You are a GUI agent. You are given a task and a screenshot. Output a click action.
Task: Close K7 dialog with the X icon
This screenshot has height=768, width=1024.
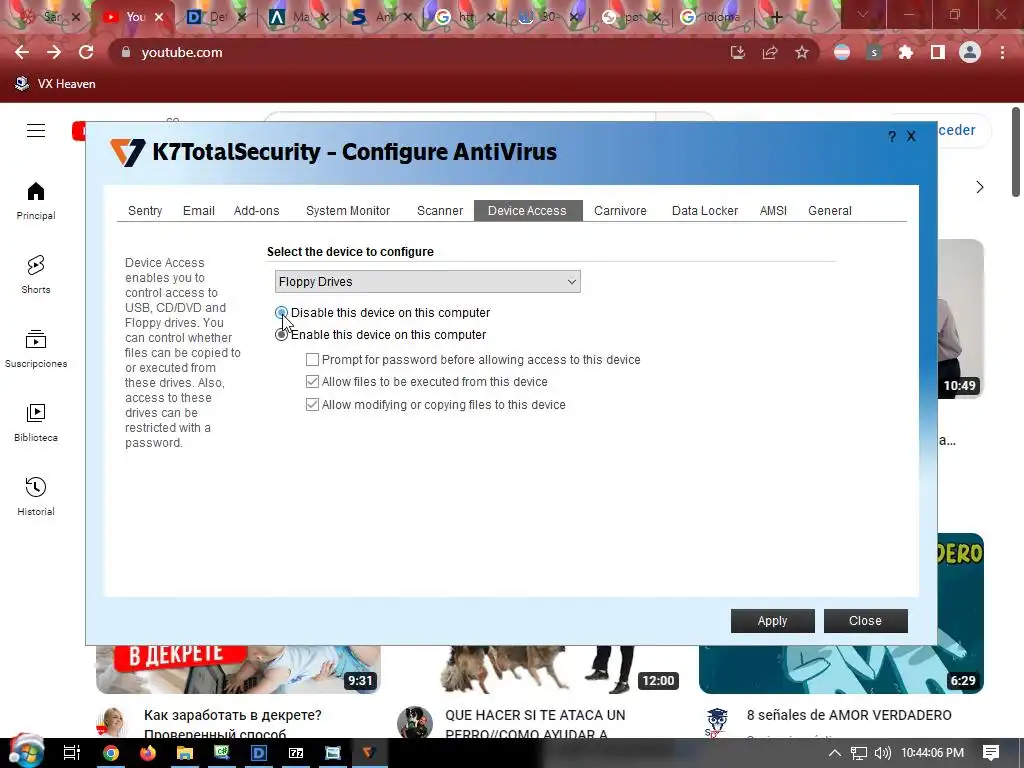click(x=911, y=136)
